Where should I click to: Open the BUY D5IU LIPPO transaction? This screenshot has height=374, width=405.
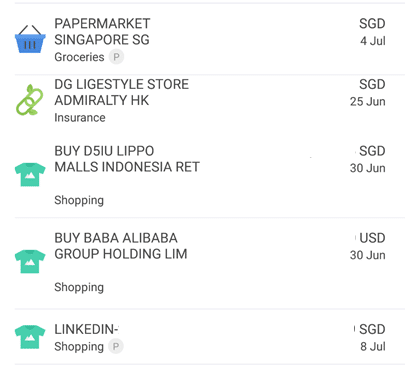pos(210,175)
